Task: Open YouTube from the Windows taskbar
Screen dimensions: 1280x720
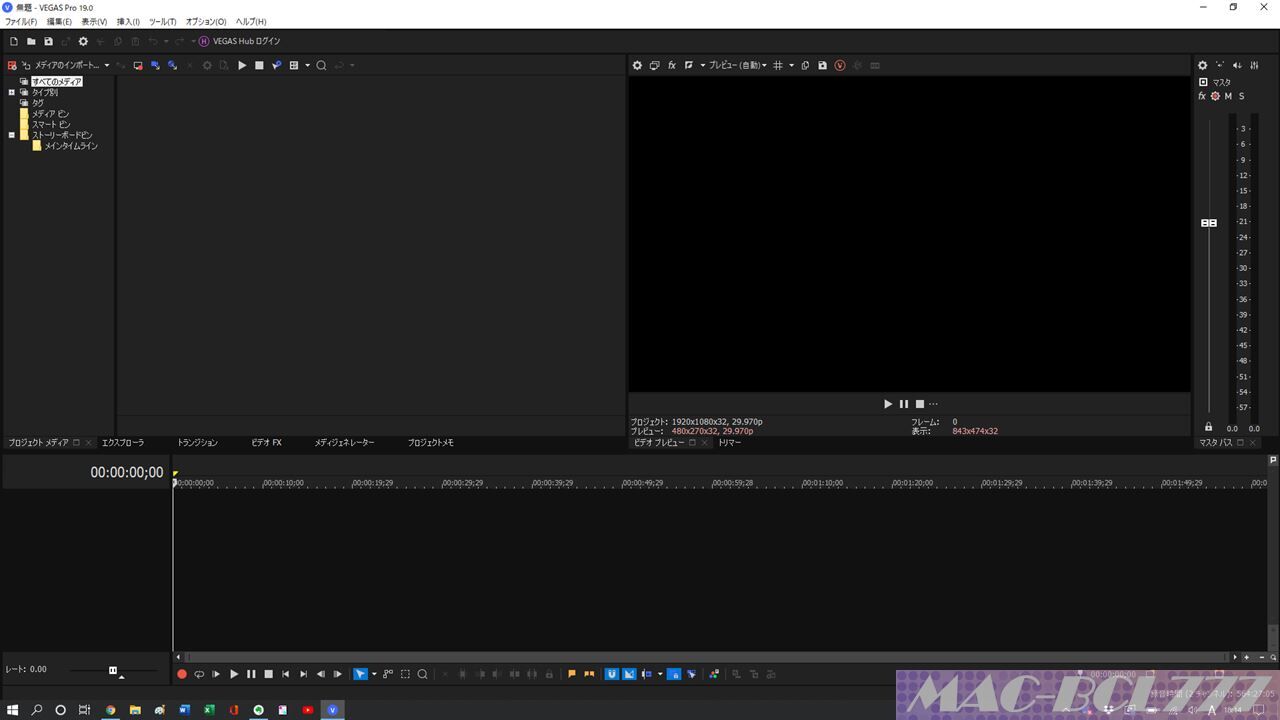Action: tap(308, 710)
